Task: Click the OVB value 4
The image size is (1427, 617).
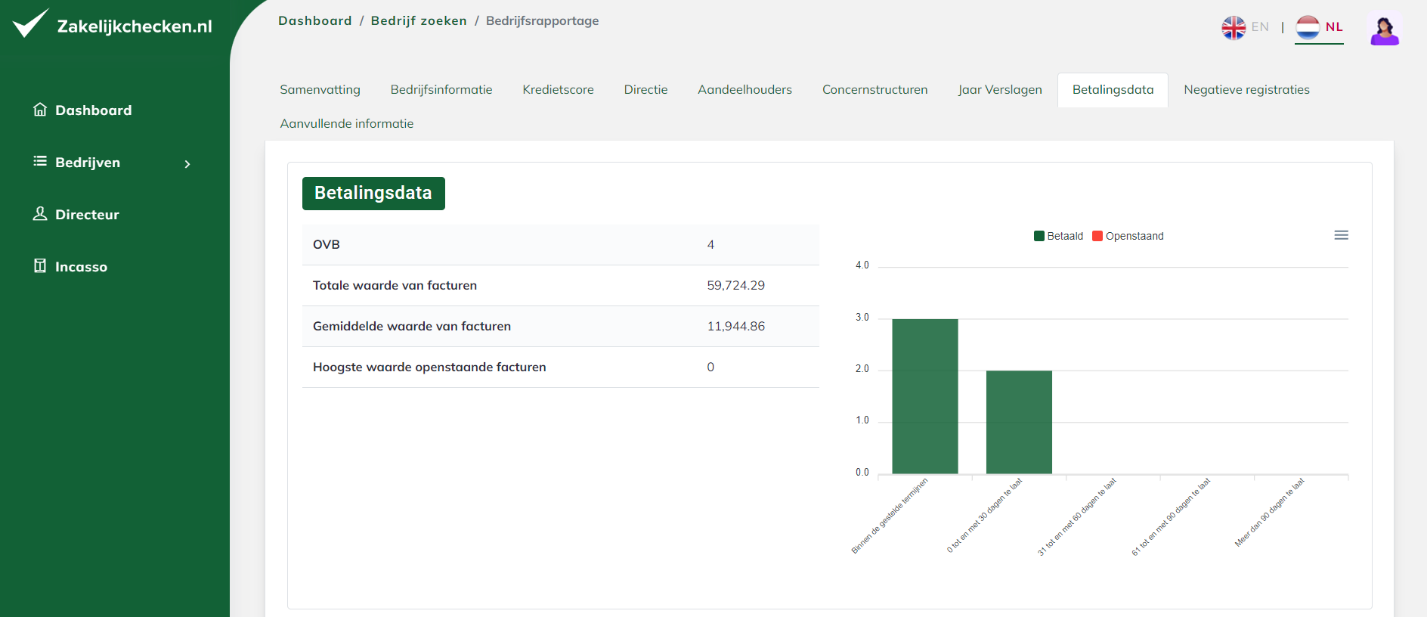Action: [x=711, y=244]
